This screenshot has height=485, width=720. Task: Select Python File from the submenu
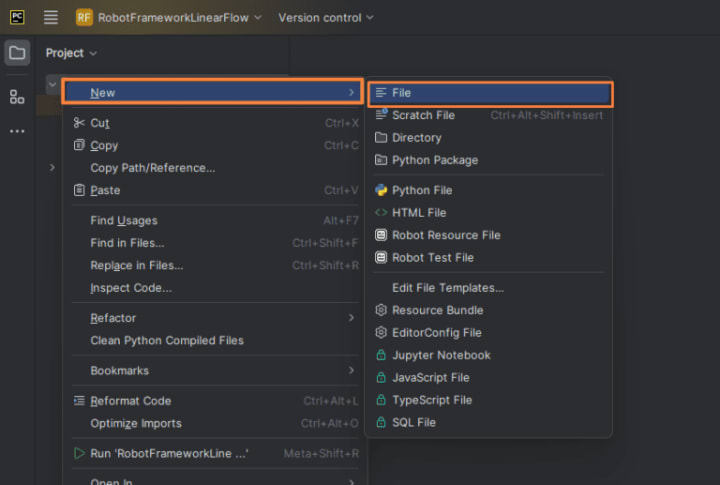tap(421, 190)
